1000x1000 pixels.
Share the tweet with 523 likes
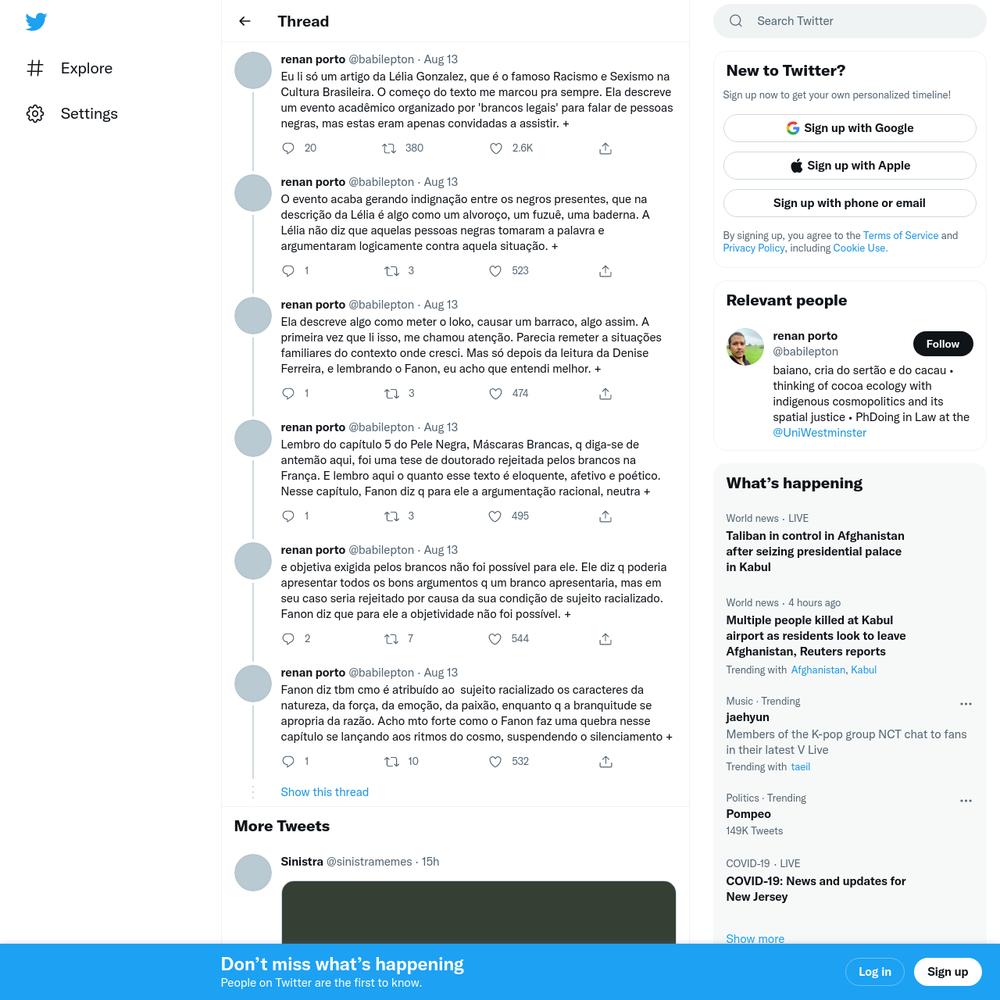pyautogui.click(x=605, y=271)
